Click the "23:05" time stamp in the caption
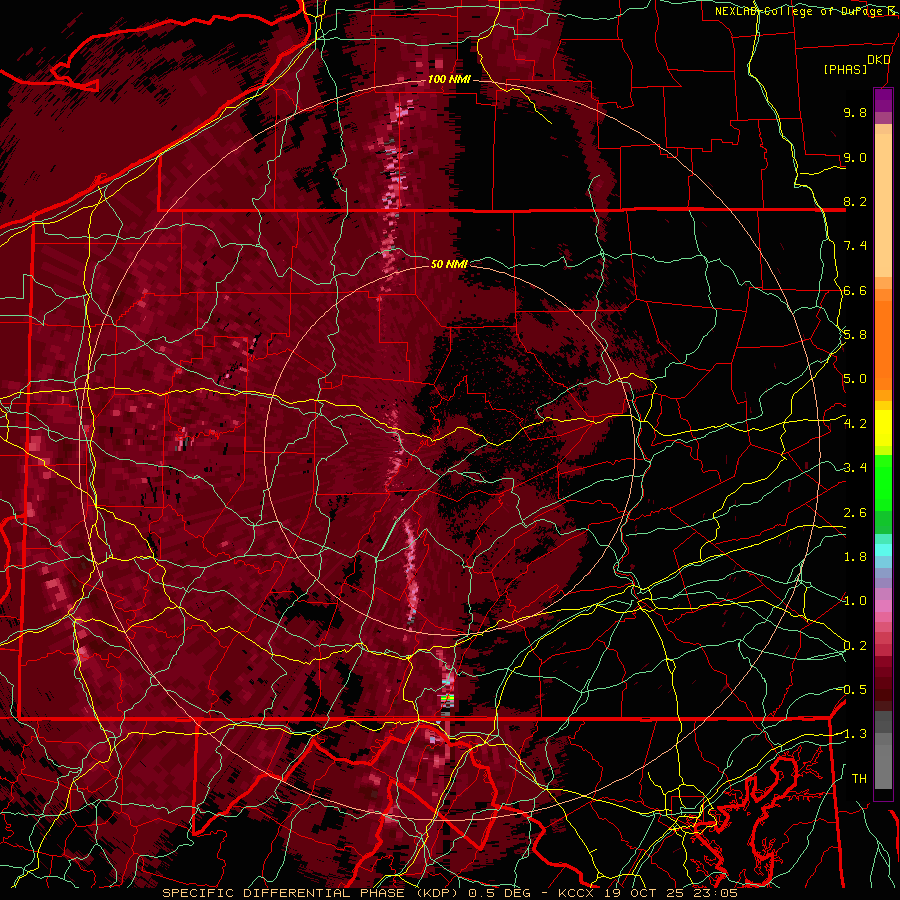Screen dimensions: 900x900 click(x=717, y=893)
